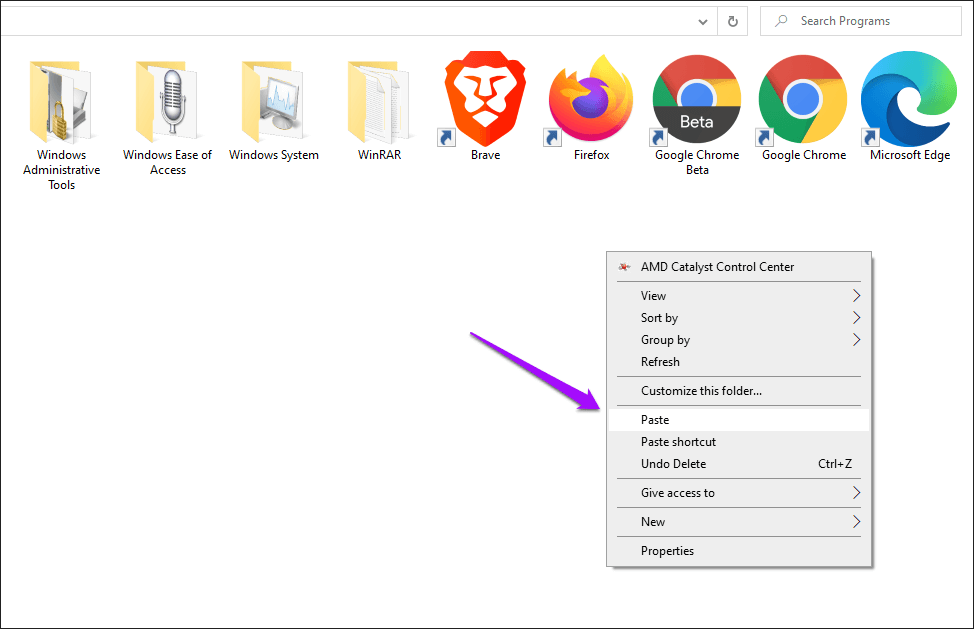Image resolution: width=974 pixels, height=629 pixels.
Task: Open AMD Catalyst Control Center entry
Action: click(x=739, y=267)
